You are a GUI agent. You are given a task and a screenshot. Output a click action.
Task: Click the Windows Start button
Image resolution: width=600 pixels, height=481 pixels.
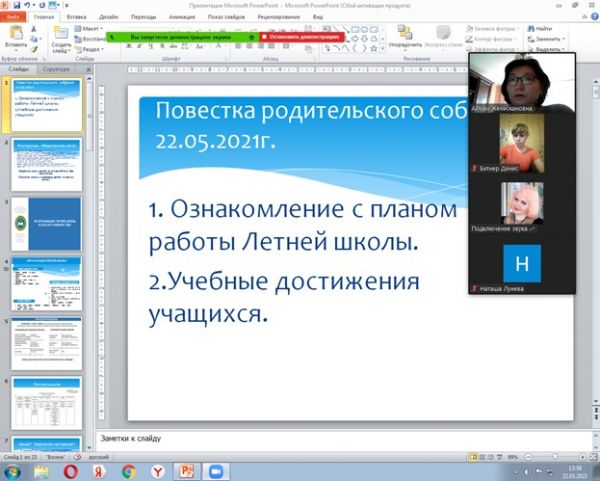point(12,470)
